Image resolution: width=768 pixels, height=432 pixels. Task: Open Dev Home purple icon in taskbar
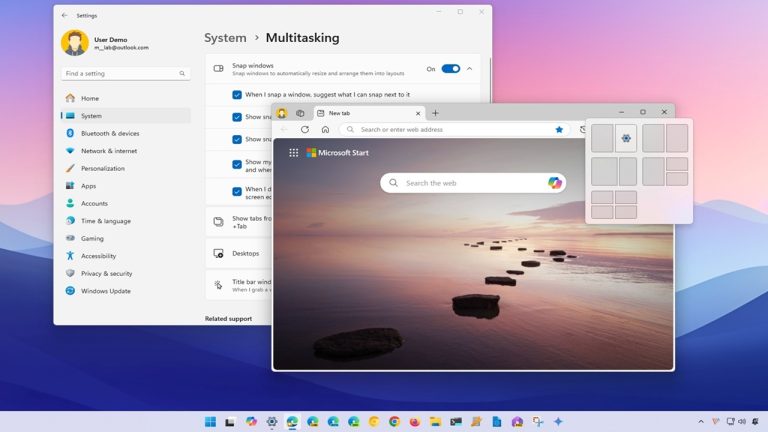pos(517,422)
